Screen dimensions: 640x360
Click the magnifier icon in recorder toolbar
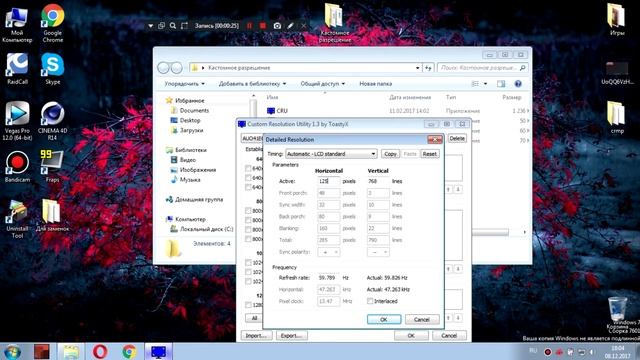pyautogui.click(x=173, y=26)
